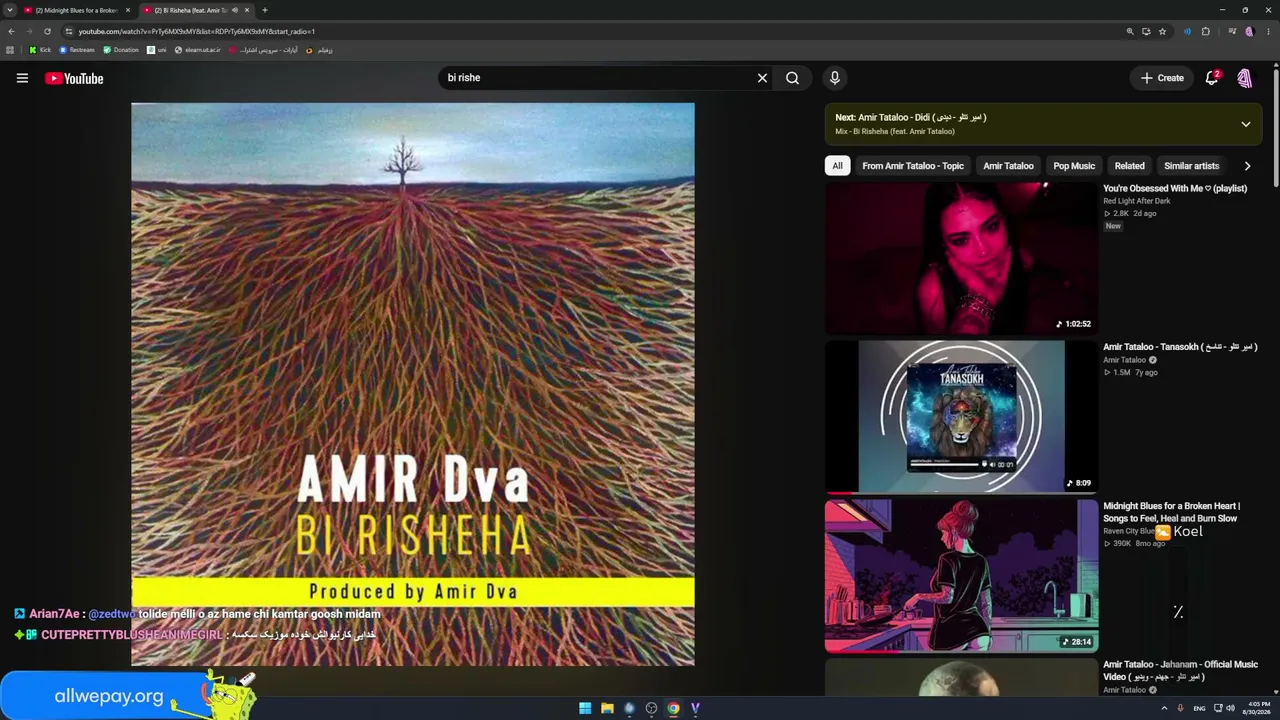
Task: Open OBS Studio from the taskbar
Action: (x=651, y=708)
